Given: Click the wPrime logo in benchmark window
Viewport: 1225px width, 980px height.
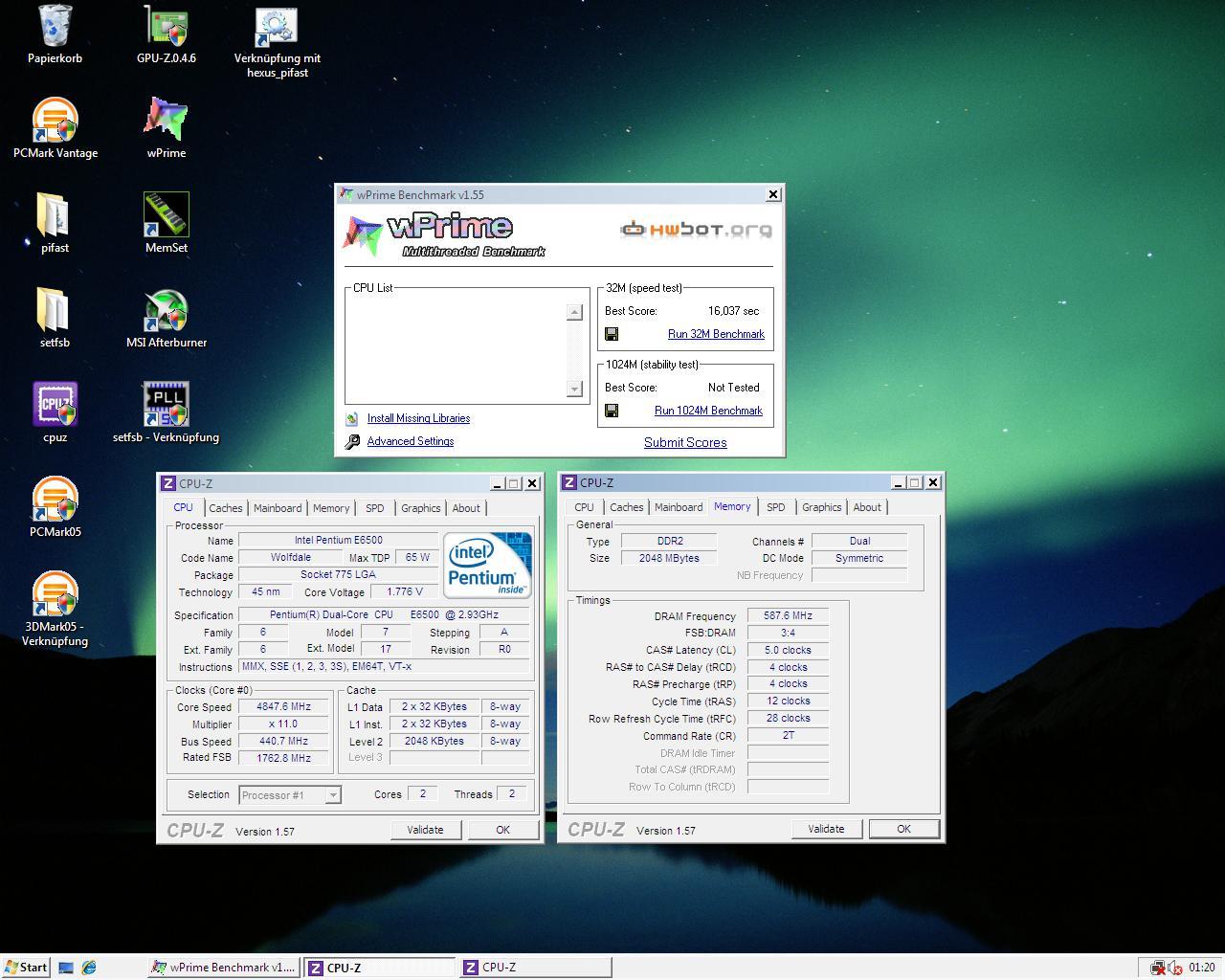Looking at the screenshot, I should click(443, 235).
